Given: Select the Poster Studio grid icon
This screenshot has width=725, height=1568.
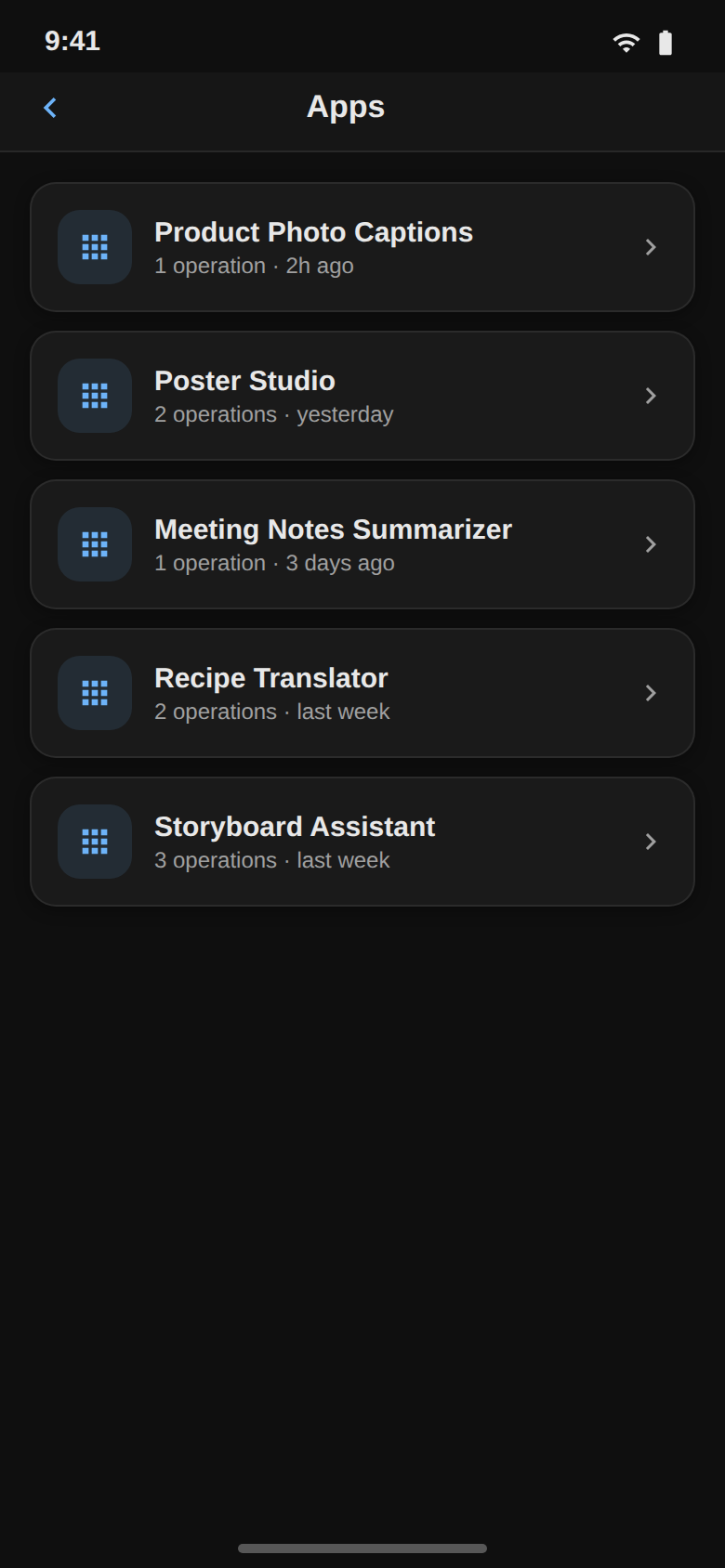Looking at the screenshot, I should click(x=95, y=396).
